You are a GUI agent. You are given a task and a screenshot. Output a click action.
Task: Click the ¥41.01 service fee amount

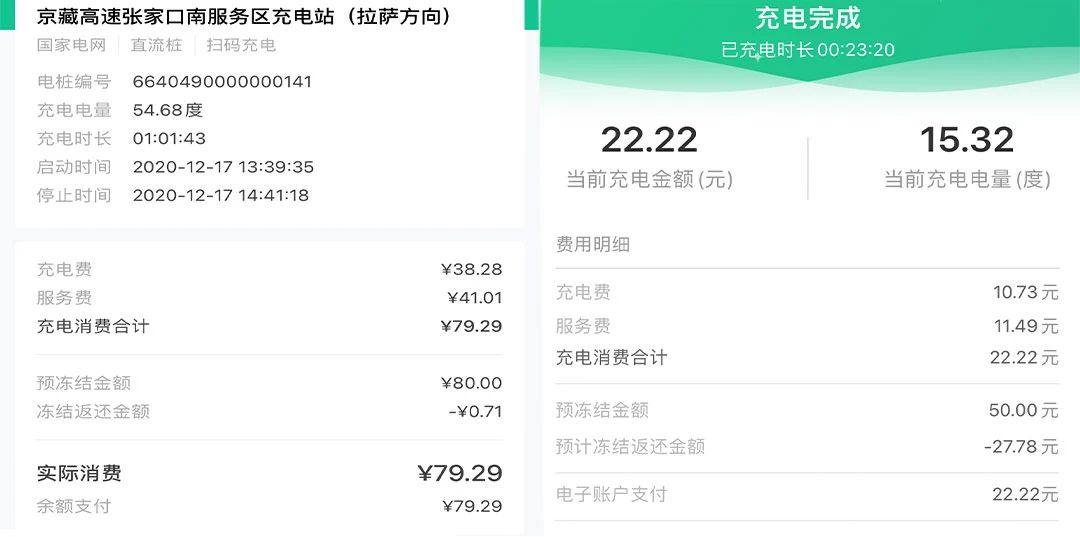(x=474, y=297)
